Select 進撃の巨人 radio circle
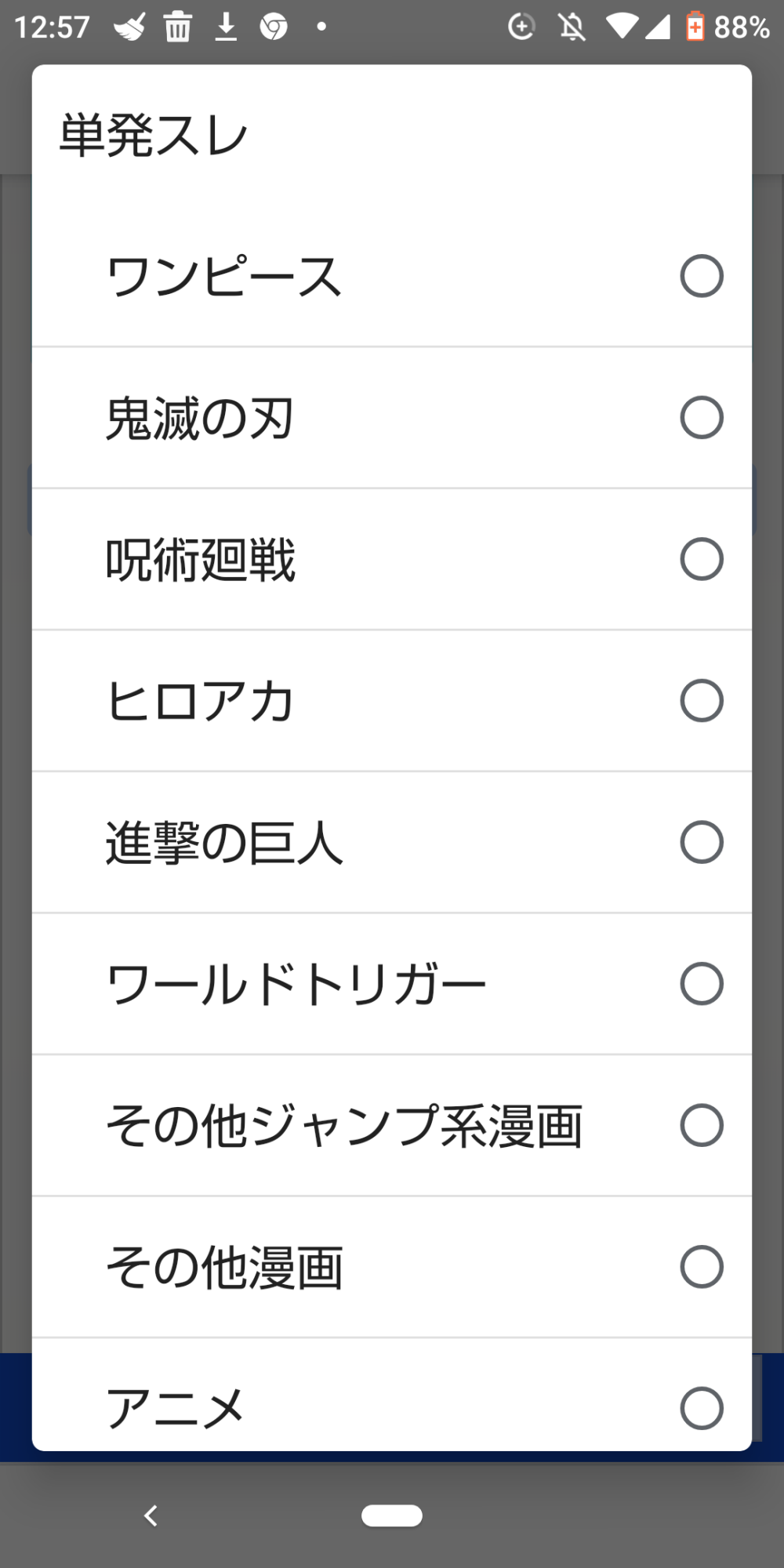The image size is (784, 1568). (x=701, y=842)
